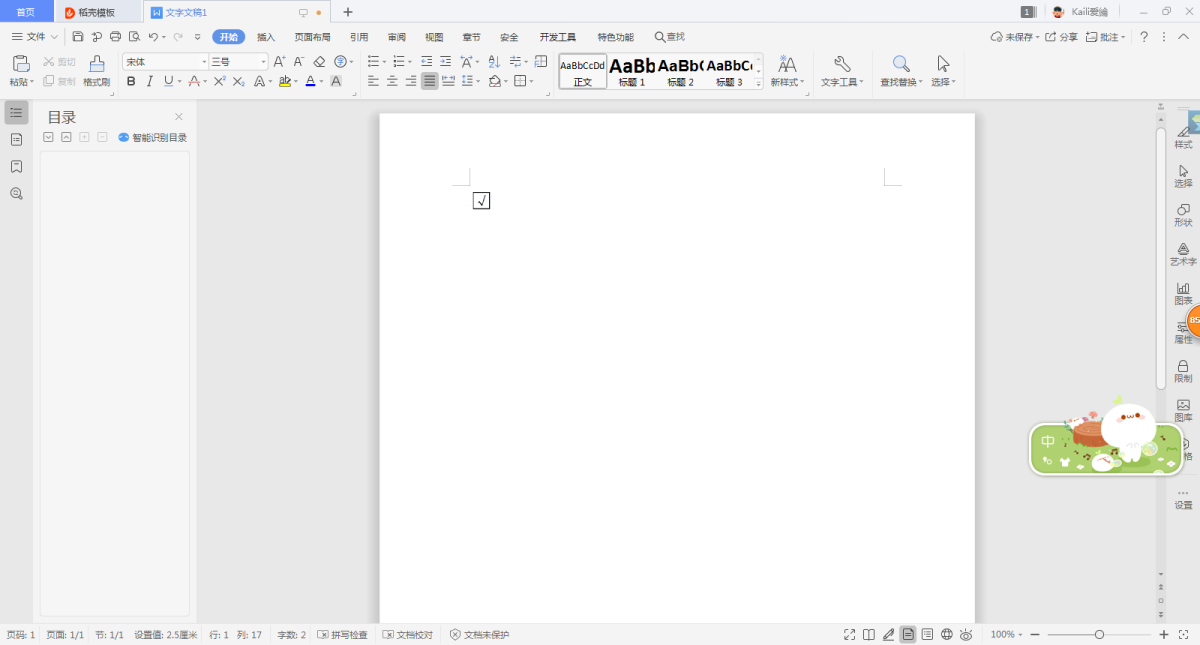The height and width of the screenshot is (645, 1200).
Task: Click the Format Painter (格式刷) icon
Action: pos(96,69)
